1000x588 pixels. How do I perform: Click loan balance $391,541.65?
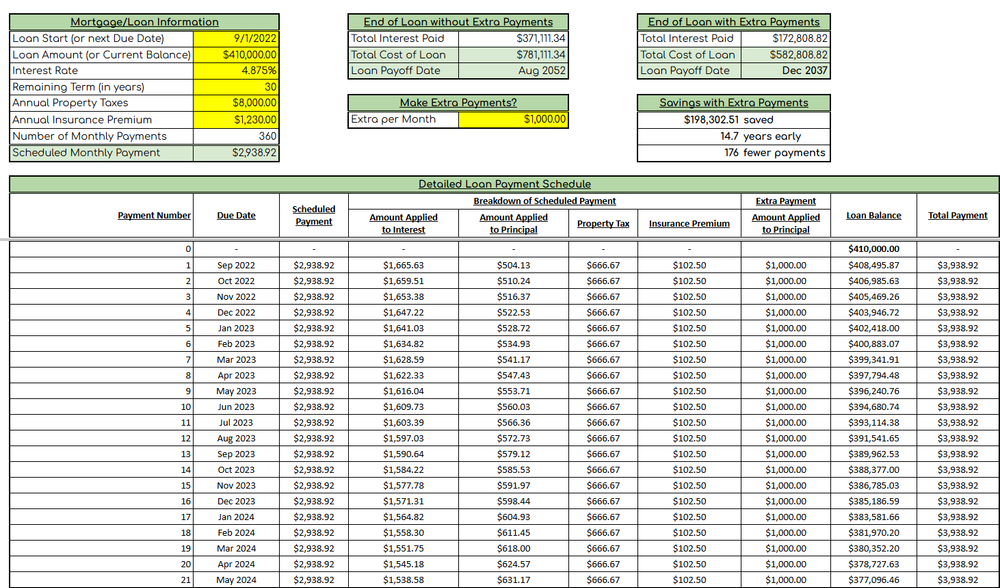pyautogui.click(x=874, y=438)
